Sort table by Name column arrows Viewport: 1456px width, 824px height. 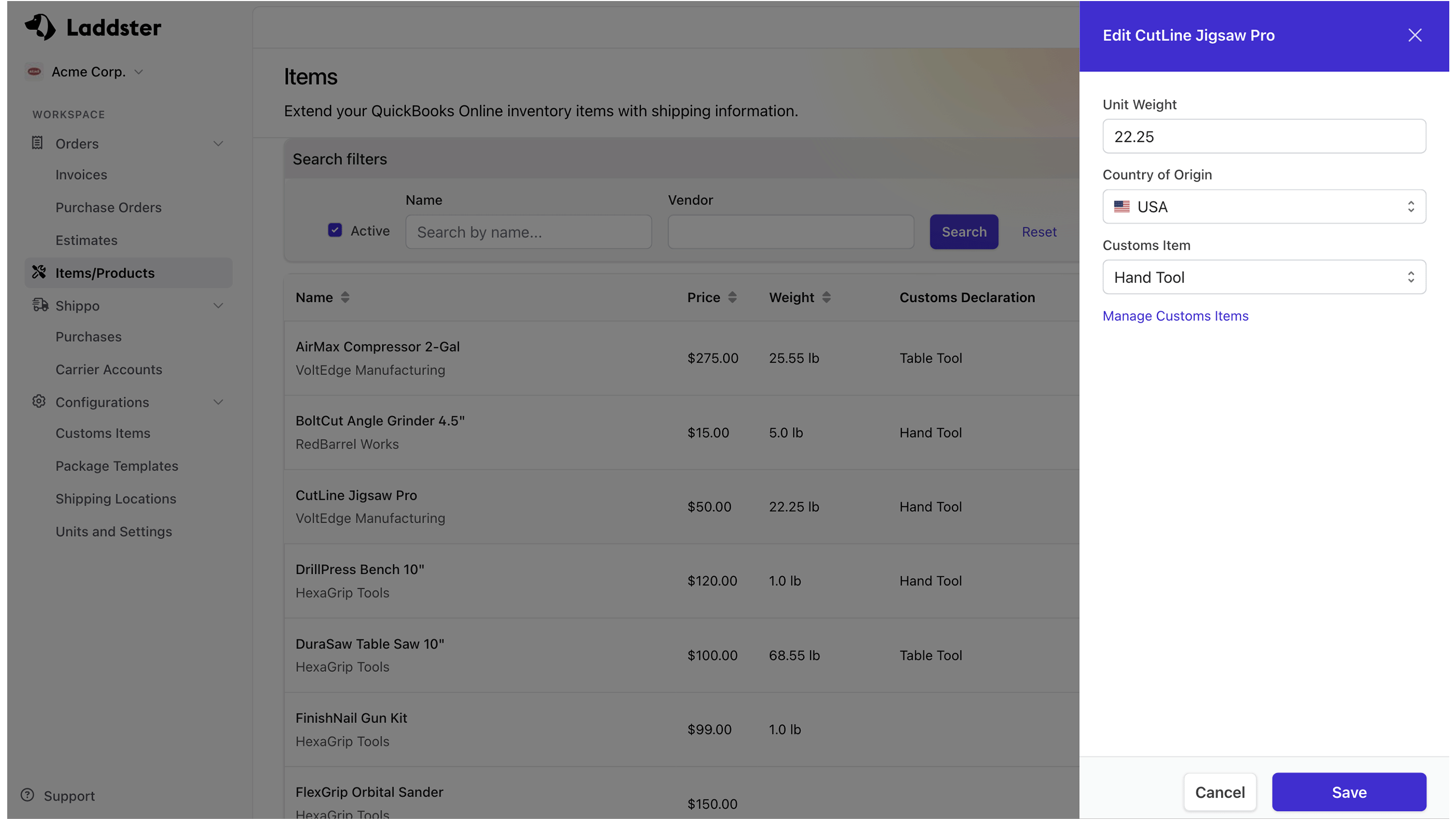pyautogui.click(x=346, y=298)
